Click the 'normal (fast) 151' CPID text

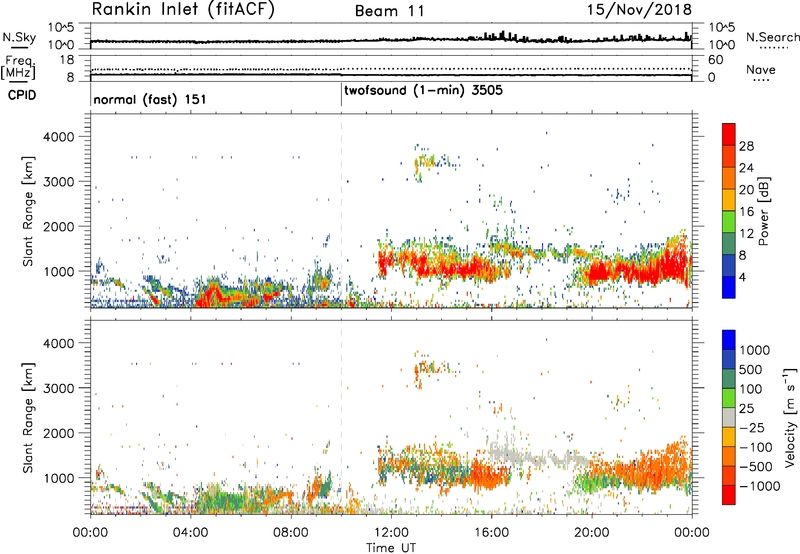pyautogui.click(x=150, y=99)
